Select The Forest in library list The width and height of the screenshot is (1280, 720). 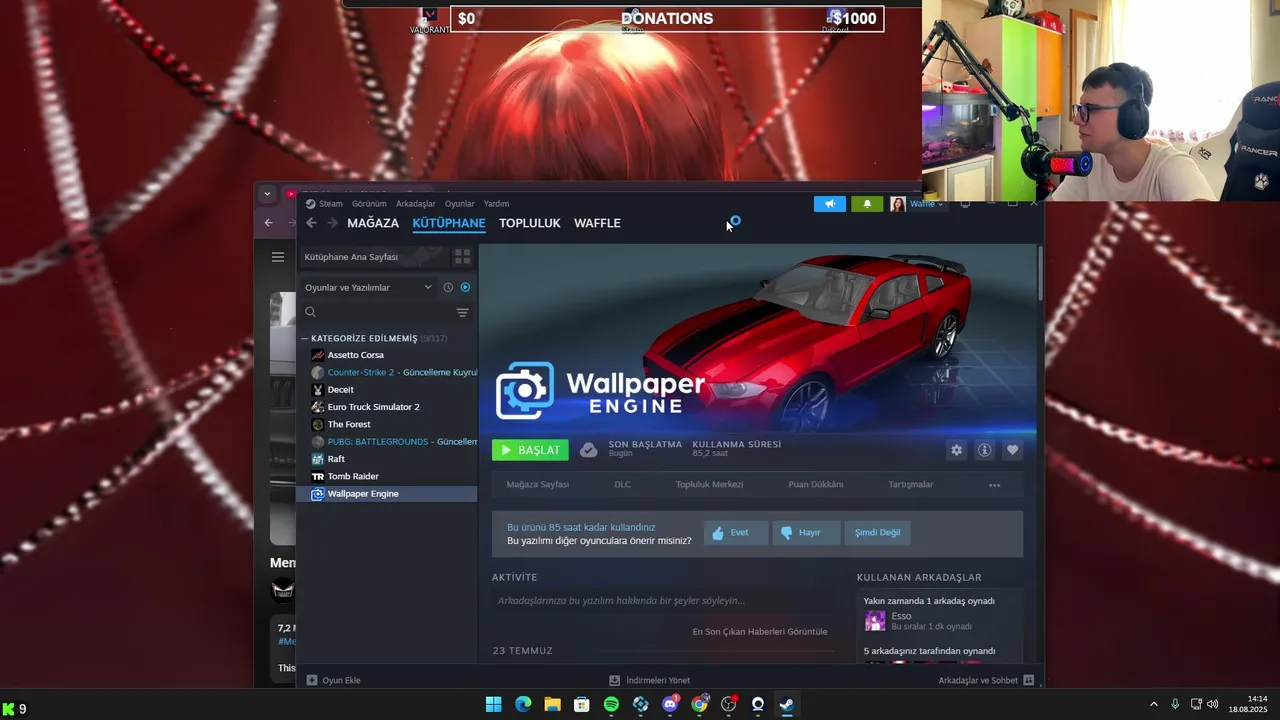(388, 424)
